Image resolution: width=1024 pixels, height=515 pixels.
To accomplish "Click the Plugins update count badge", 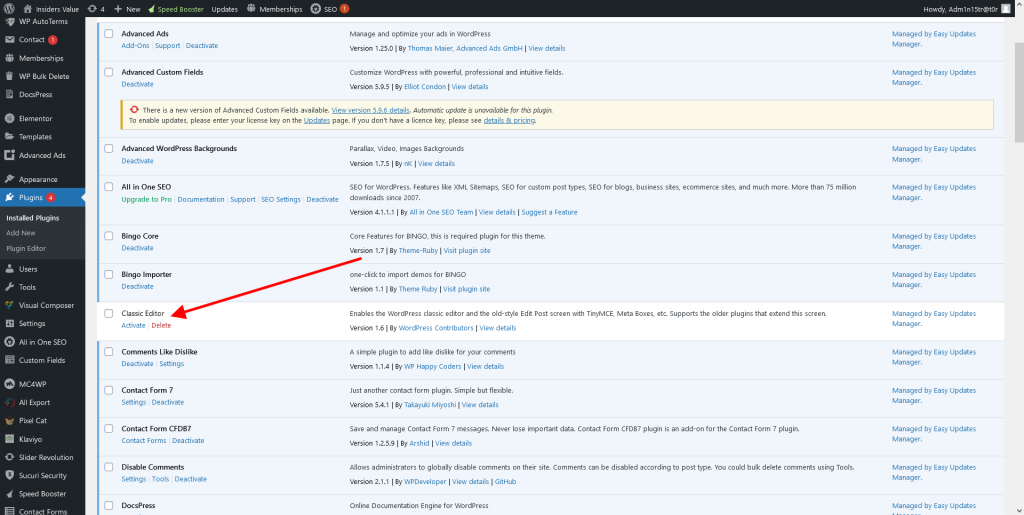I will click(50, 197).
